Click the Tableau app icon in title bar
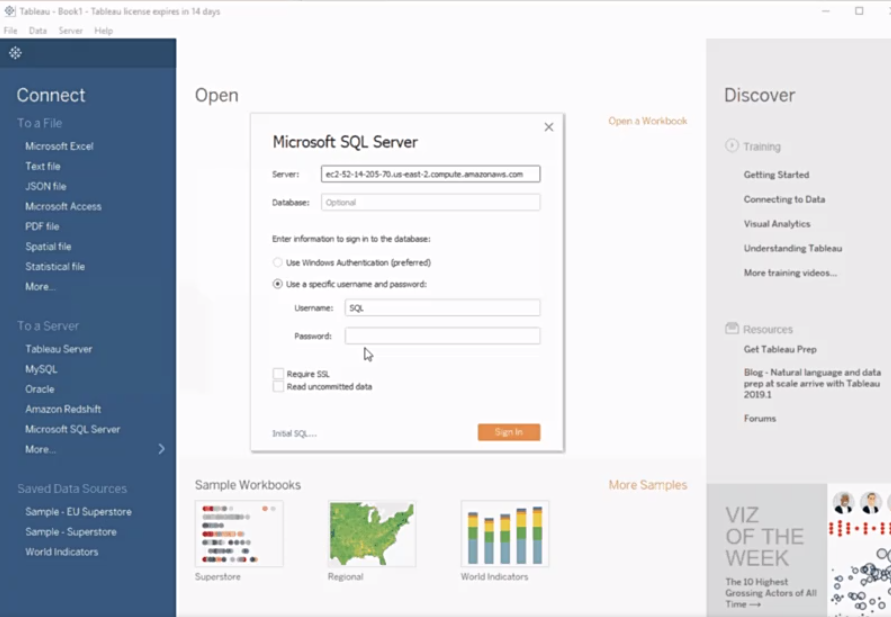The height and width of the screenshot is (617, 891). 10,11
